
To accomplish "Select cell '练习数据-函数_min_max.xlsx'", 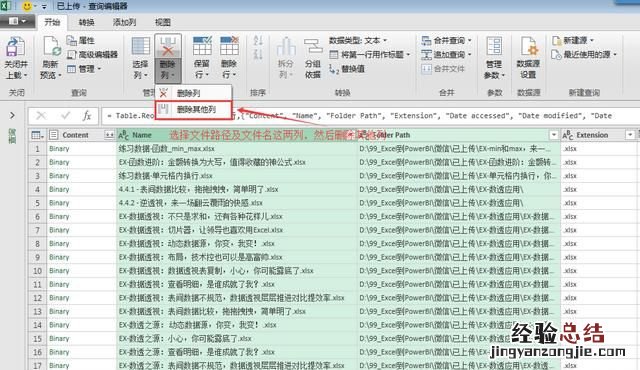I will click(x=237, y=149).
